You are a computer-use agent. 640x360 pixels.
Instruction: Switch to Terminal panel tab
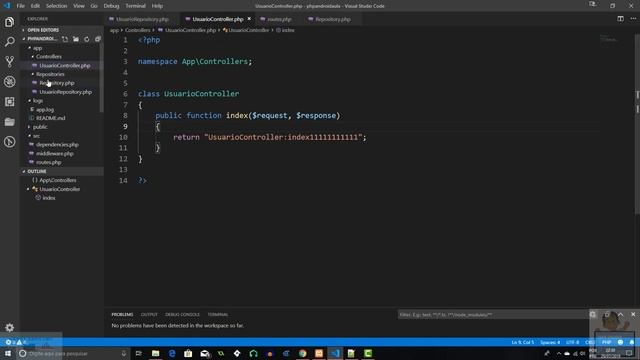tap(218, 314)
